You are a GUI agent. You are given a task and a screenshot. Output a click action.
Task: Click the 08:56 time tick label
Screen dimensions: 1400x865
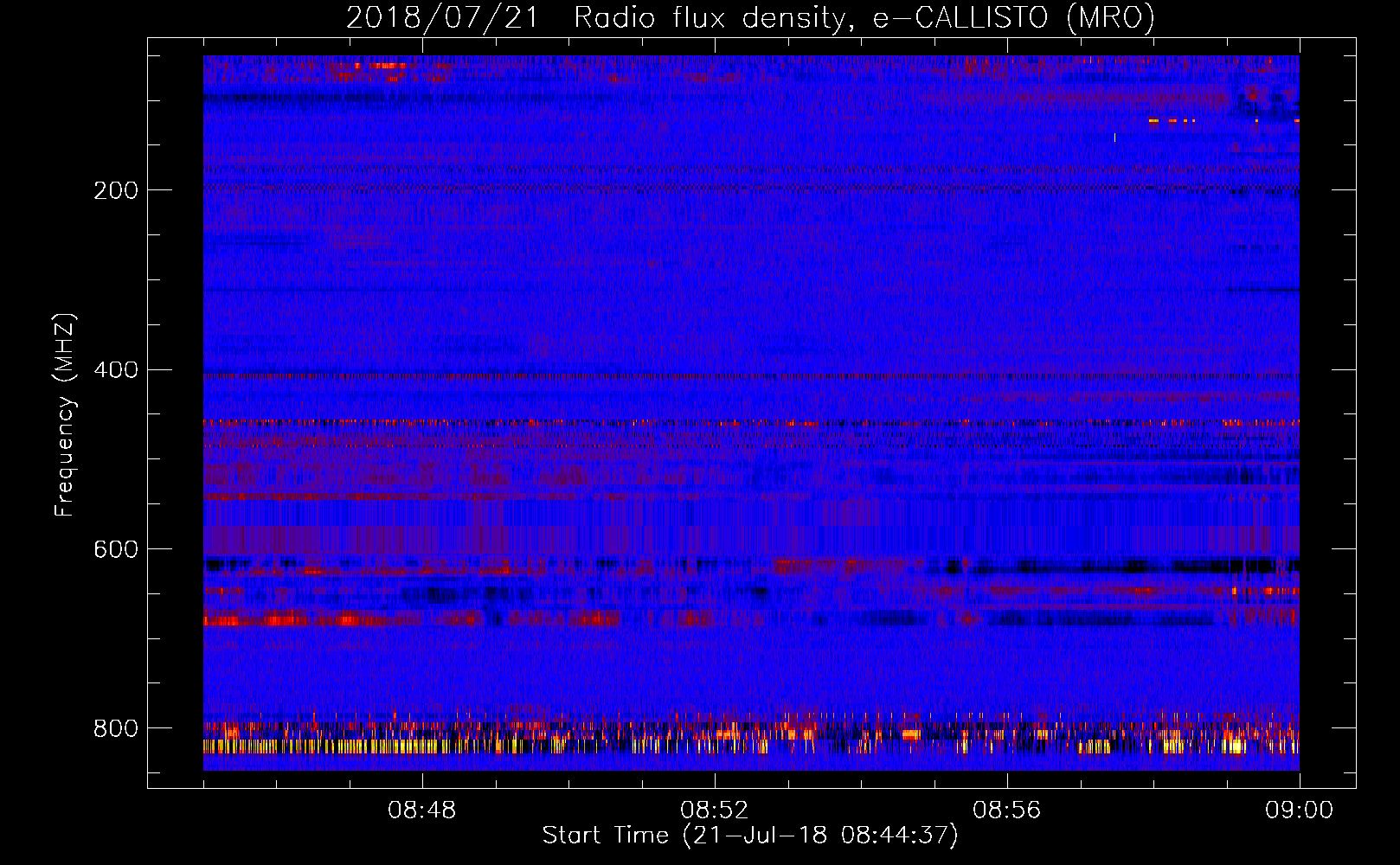pos(1007,811)
